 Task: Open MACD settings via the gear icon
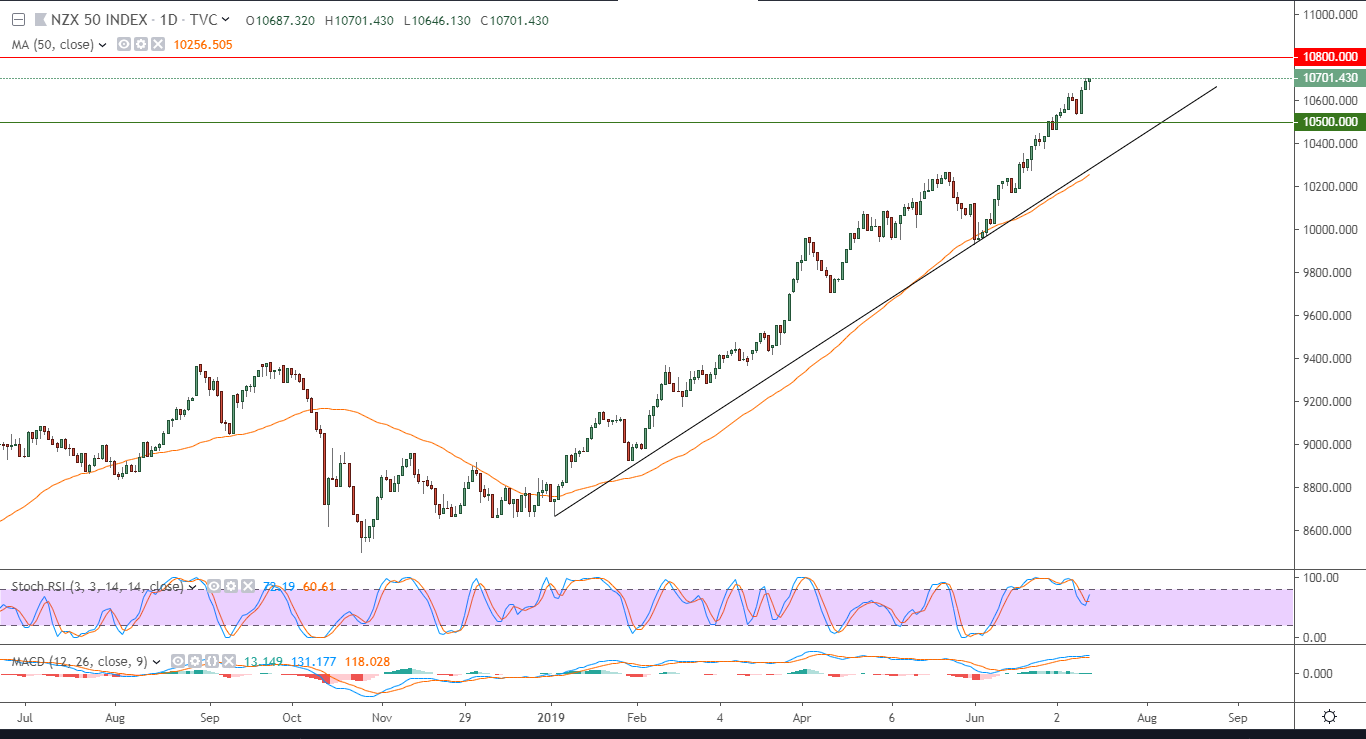(195, 661)
